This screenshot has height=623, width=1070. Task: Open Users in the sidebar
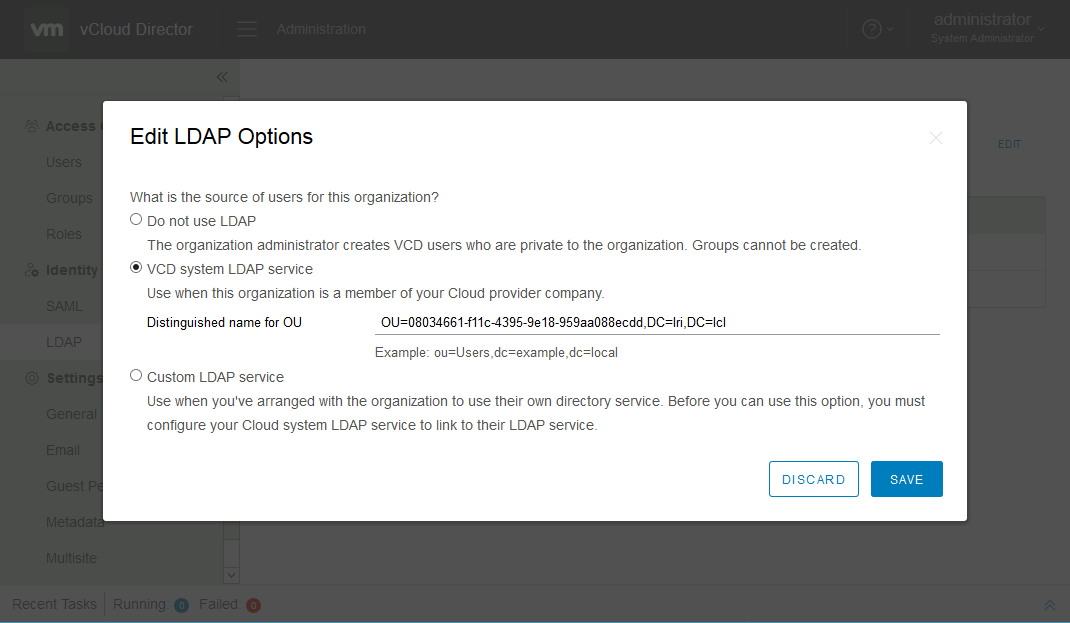point(63,162)
